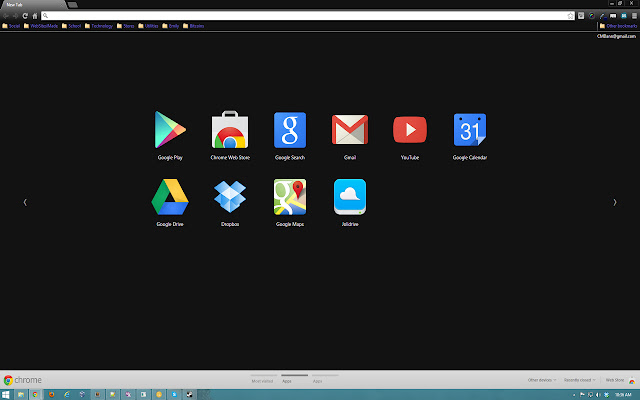
Task: Click the forward navigation arrow
Action: coord(15,16)
